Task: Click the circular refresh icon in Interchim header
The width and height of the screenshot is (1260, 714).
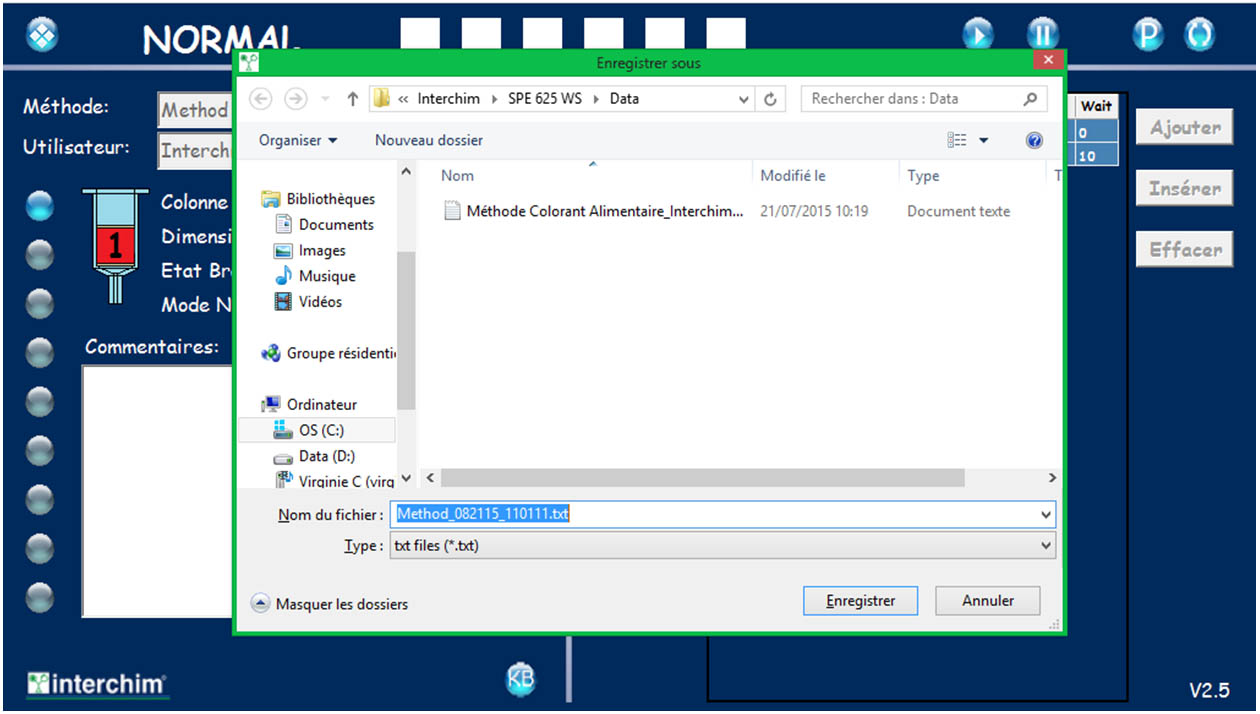Action: tap(1200, 35)
